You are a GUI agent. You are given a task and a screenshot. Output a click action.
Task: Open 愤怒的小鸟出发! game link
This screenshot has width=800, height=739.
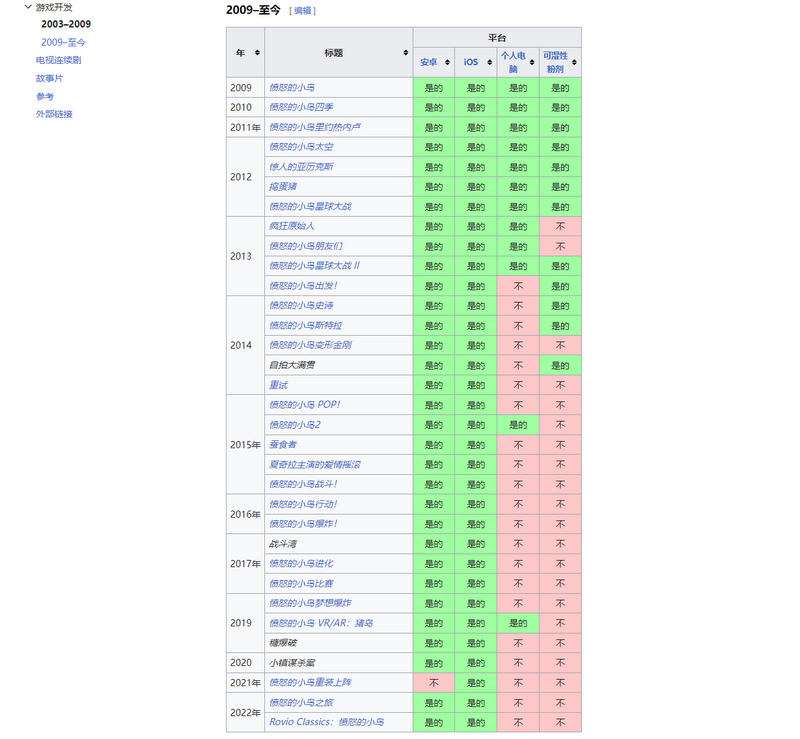point(303,286)
